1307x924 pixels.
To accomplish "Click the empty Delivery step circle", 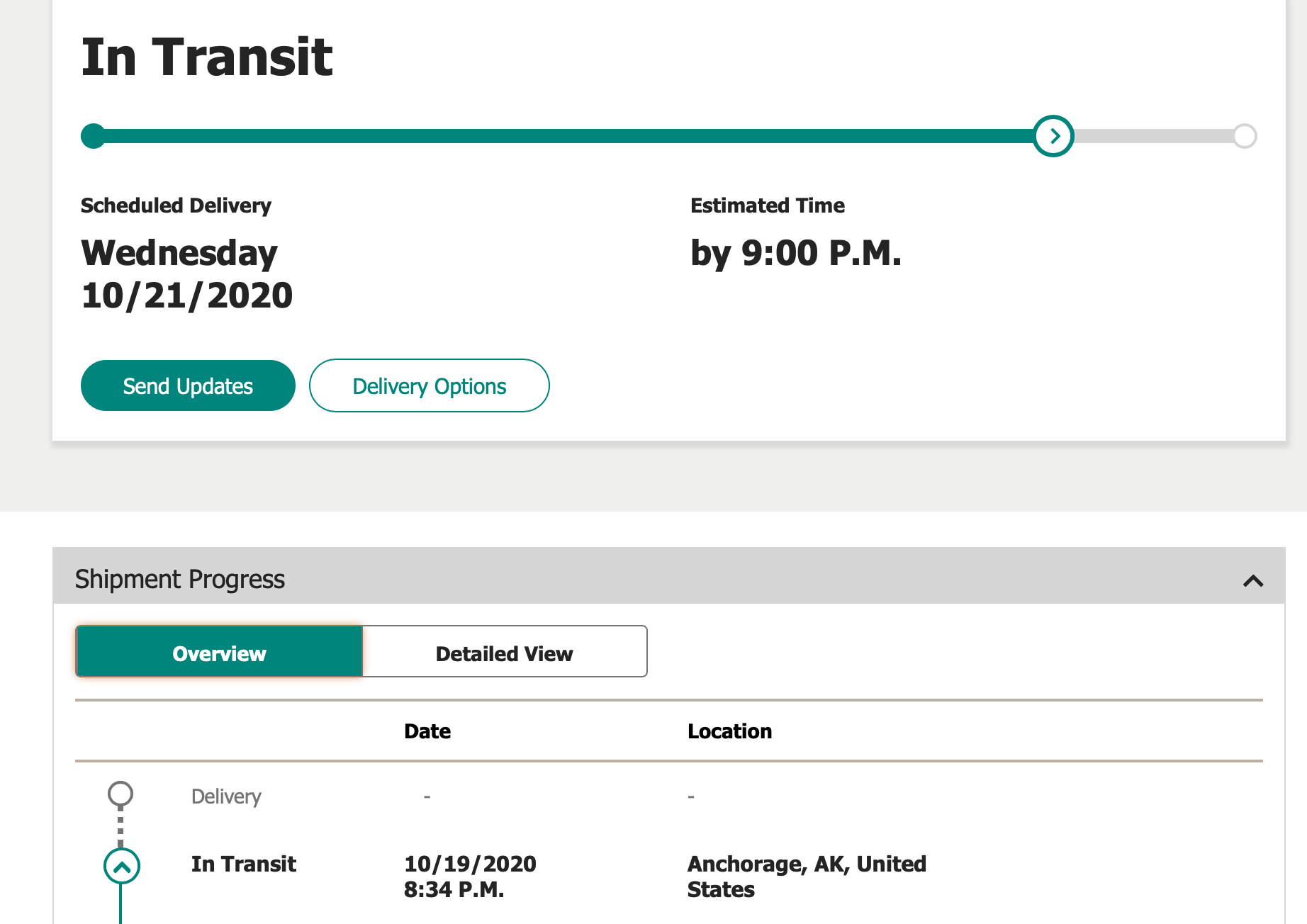I will coord(120,794).
